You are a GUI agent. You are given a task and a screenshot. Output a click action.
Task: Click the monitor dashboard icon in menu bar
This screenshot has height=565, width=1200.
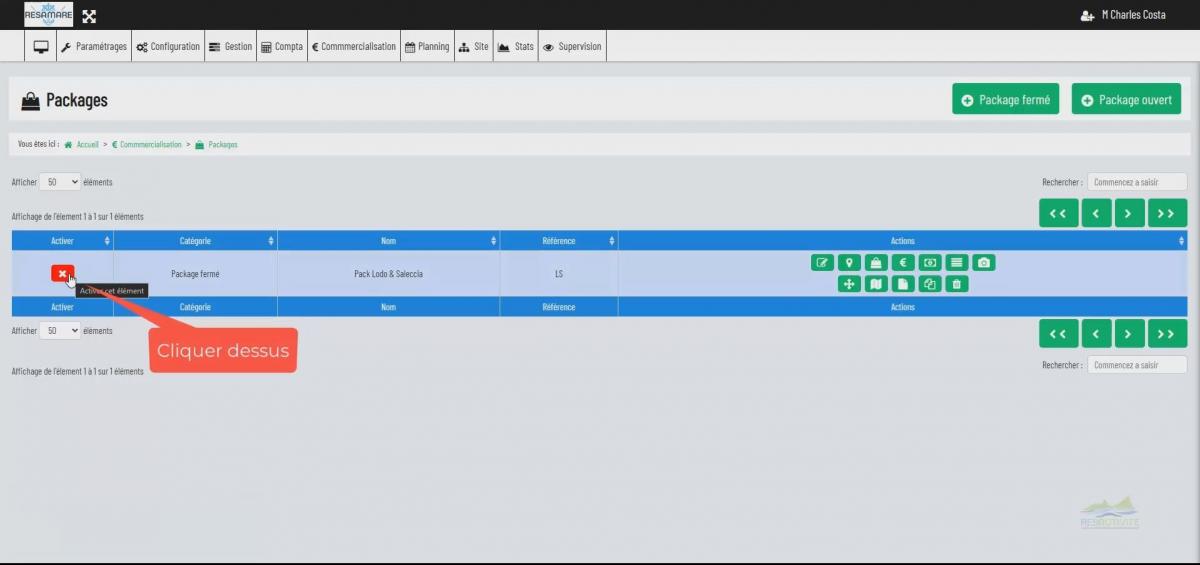click(41, 46)
